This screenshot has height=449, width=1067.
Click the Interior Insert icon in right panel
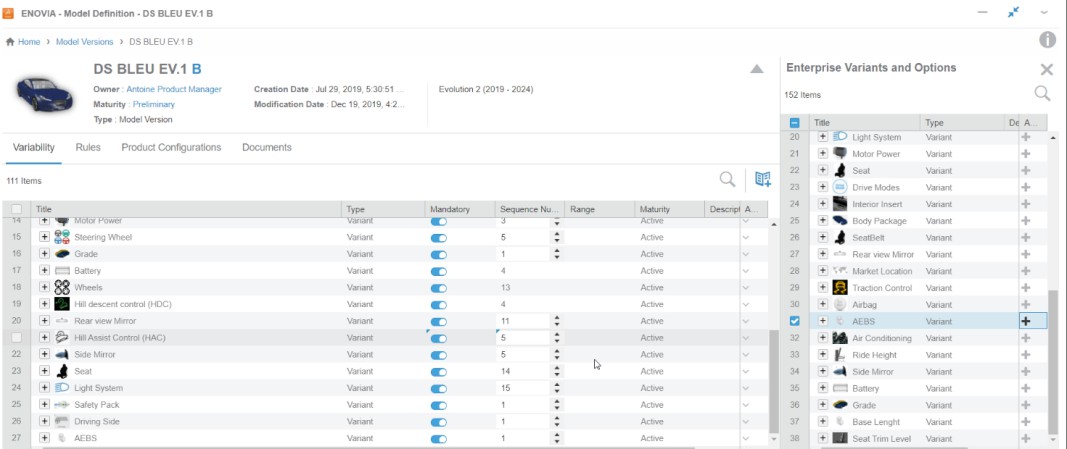(x=840, y=204)
